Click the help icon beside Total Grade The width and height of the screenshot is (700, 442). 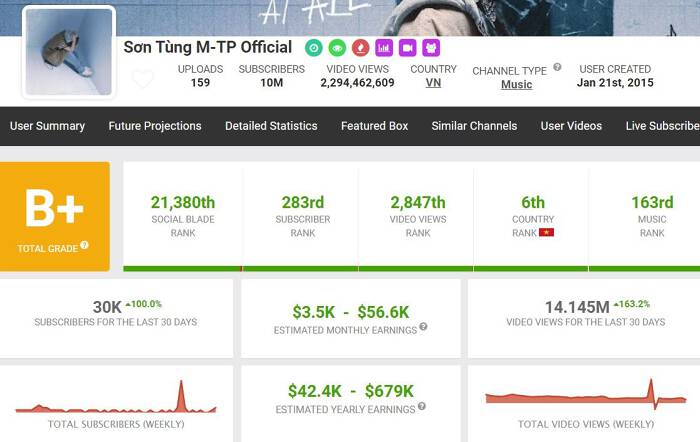click(x=84, y=245)
